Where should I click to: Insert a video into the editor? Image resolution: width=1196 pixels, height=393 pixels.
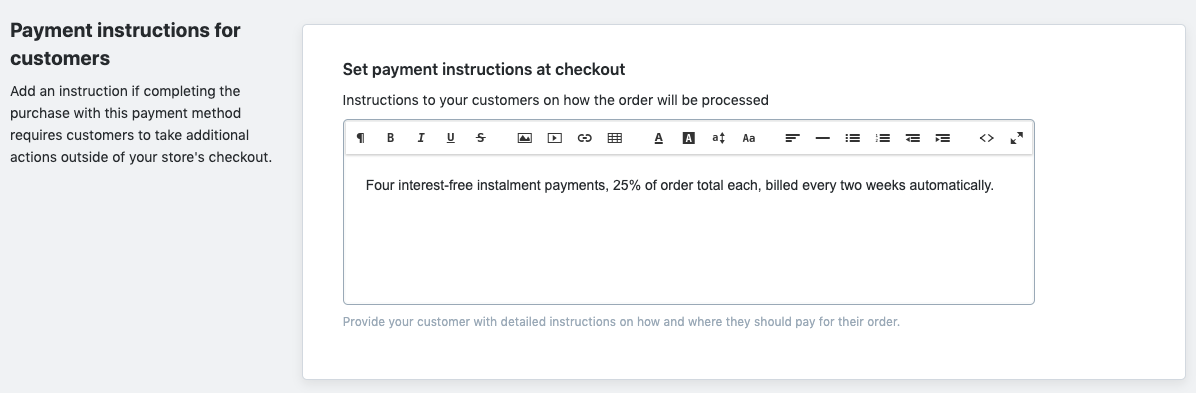coord(555,138)
